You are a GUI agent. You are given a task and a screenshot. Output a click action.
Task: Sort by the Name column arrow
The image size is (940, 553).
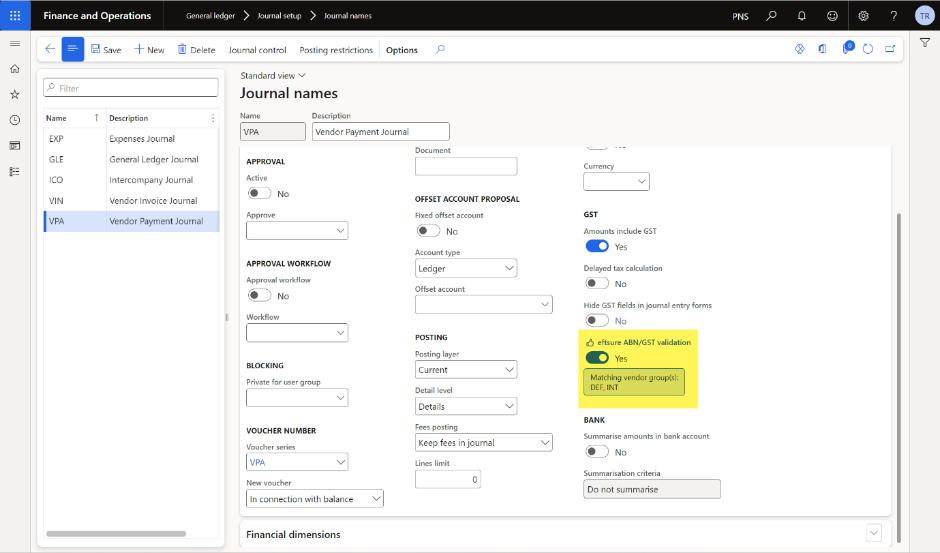(96, 118)
